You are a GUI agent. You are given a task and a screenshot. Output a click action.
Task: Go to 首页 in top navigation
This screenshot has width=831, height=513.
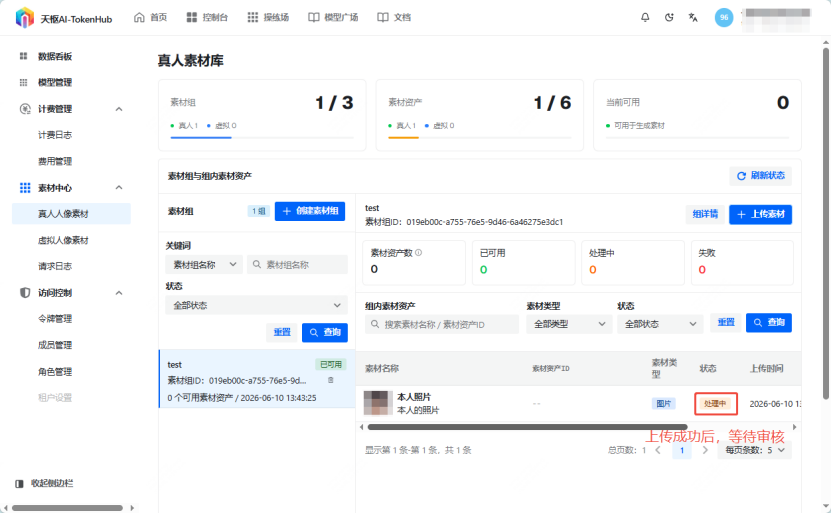point(151,17)
